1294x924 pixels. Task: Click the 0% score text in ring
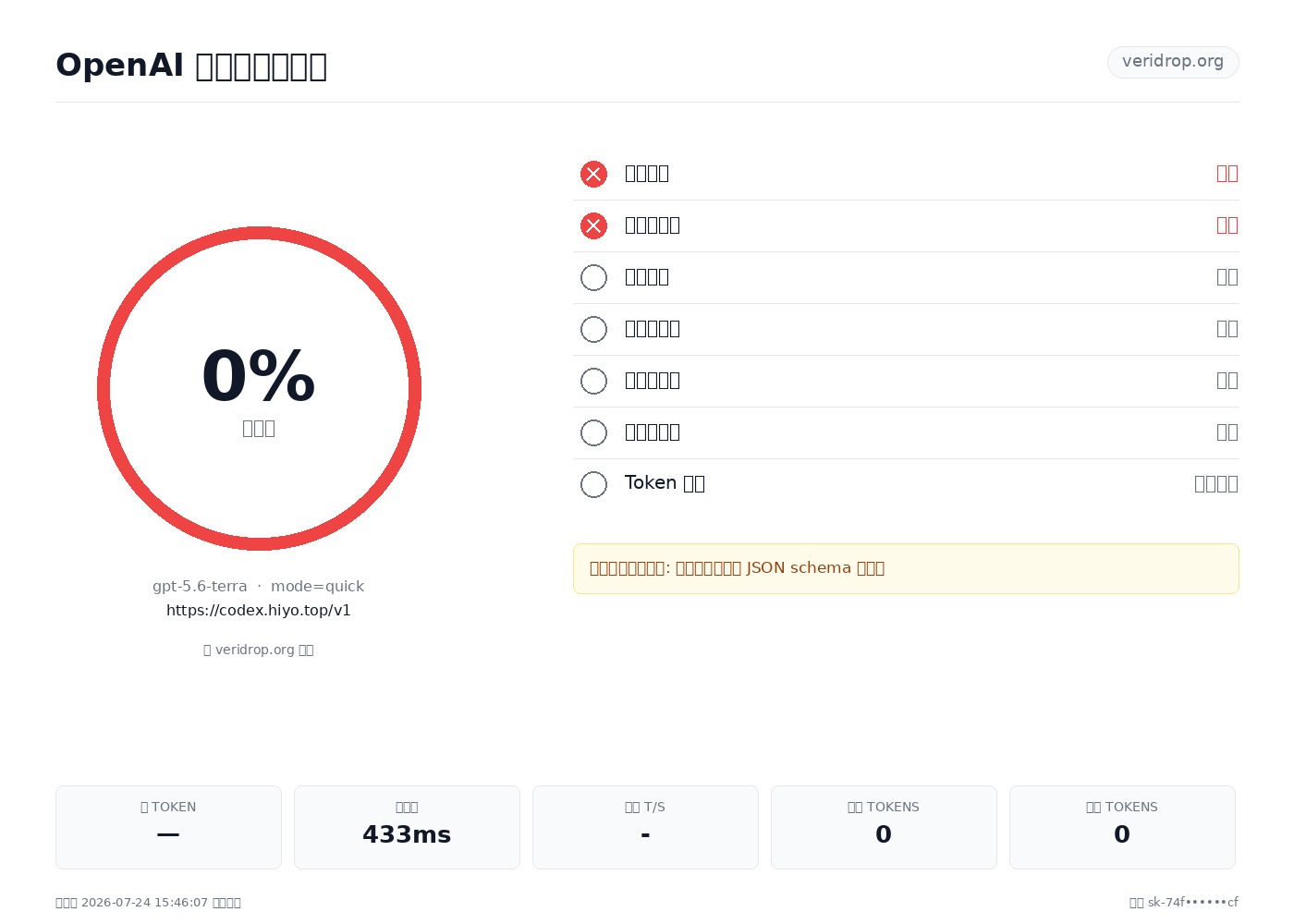[259, 376]
